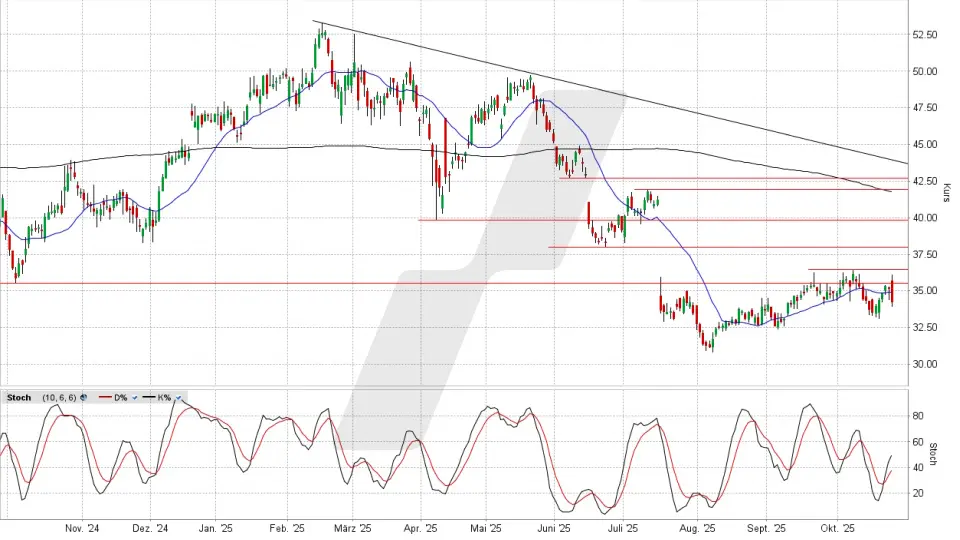Screen dimensions: 960x540
Task: Click the 47.50 price axis label
Action: 924,108
